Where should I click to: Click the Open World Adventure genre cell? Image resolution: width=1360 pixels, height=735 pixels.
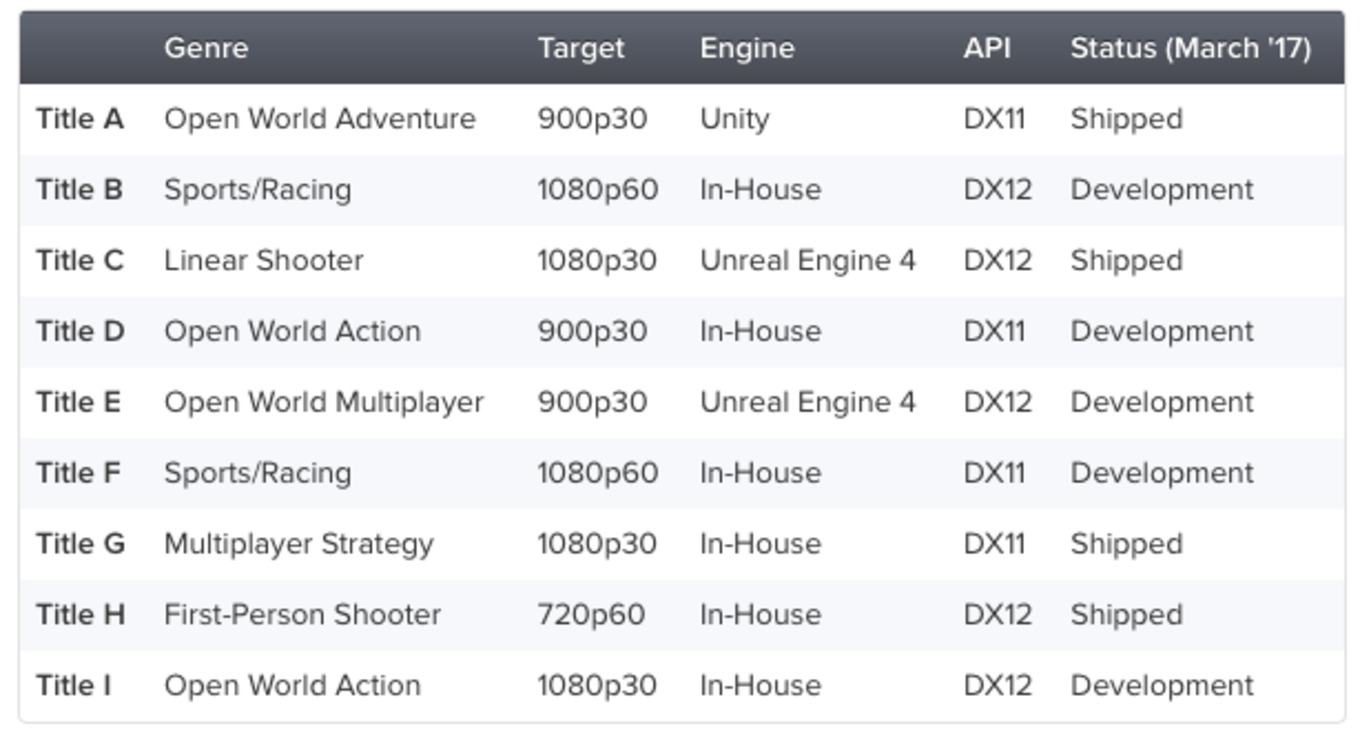pyautogui.click(x=320, y=119)
